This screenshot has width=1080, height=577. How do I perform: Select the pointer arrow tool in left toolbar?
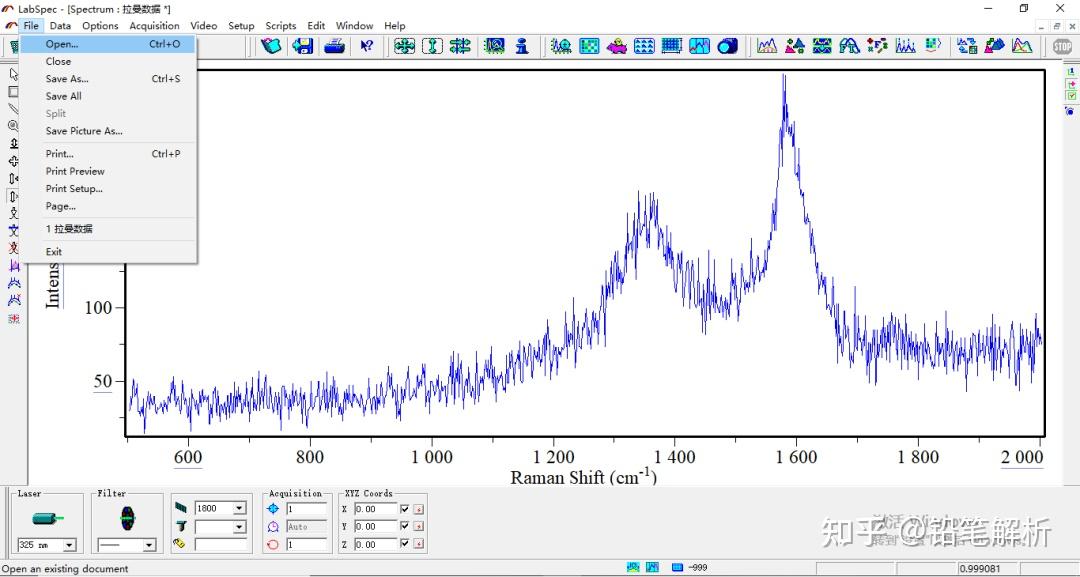14,74
